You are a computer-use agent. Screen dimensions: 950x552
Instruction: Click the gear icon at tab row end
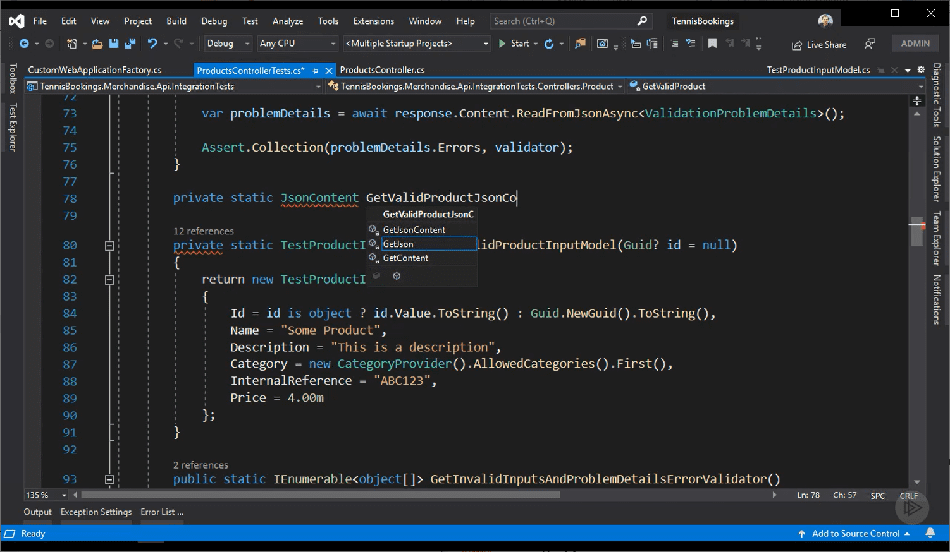(921, 70)
